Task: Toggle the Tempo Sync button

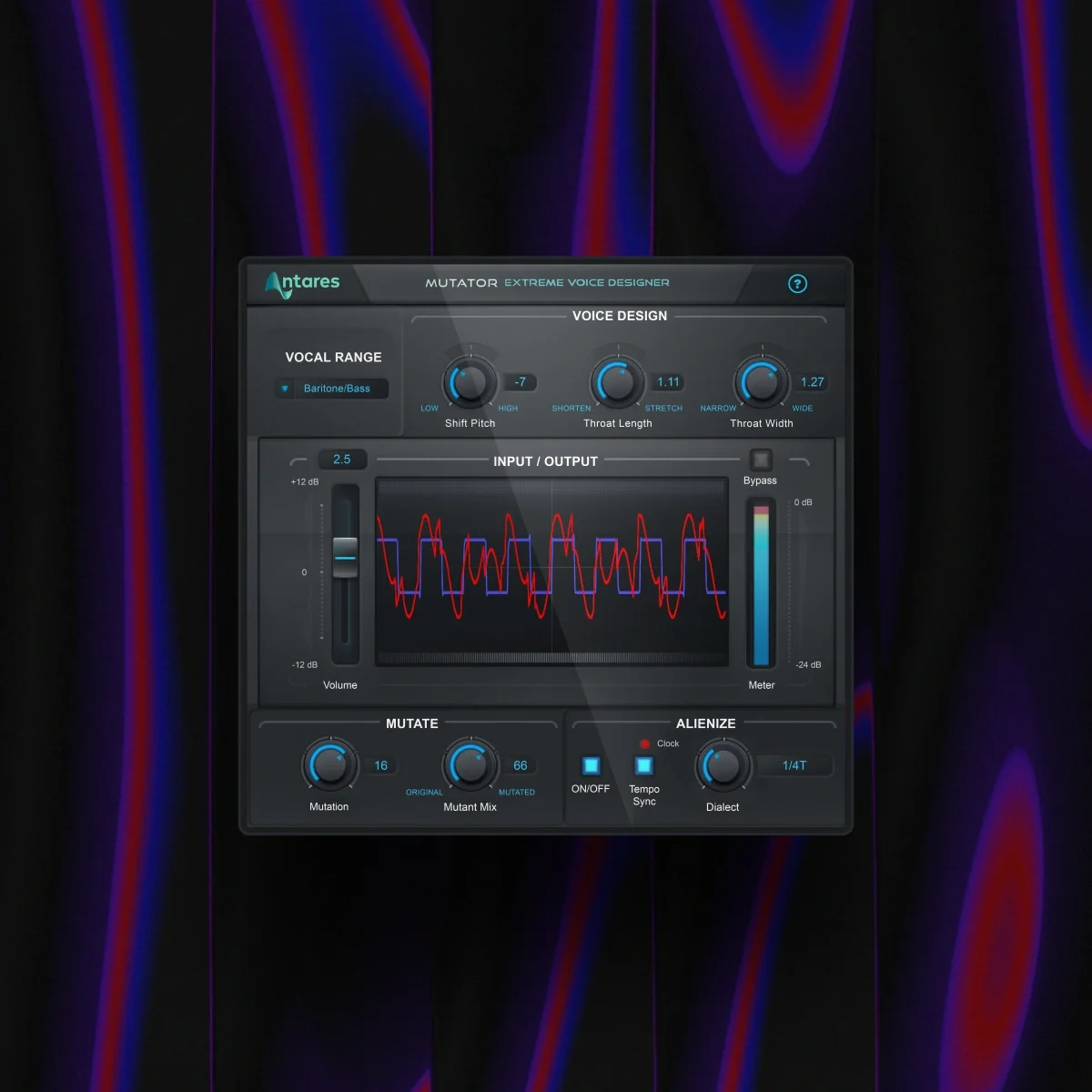Action: (x=644, y=765)
